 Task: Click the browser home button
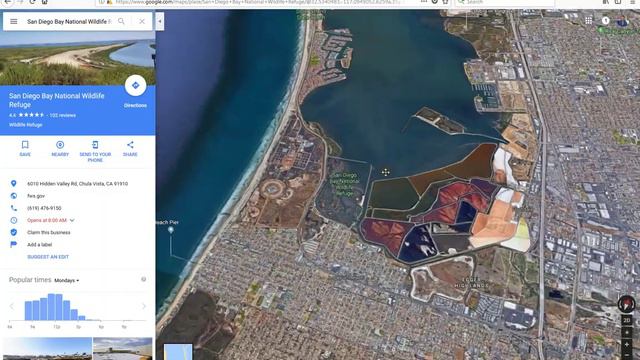44,2
